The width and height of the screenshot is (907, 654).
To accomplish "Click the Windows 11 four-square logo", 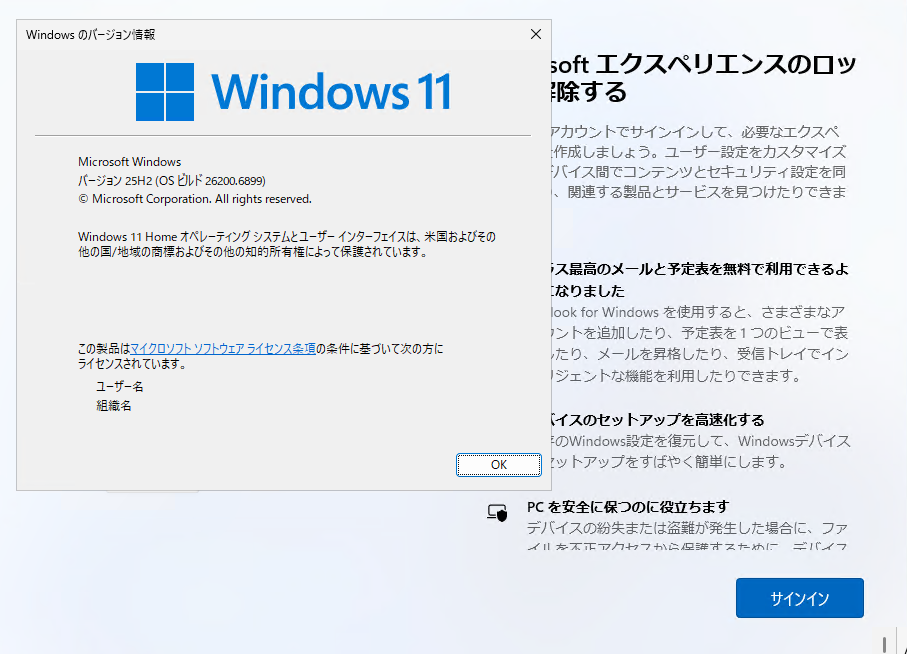I will pos(165,92).
